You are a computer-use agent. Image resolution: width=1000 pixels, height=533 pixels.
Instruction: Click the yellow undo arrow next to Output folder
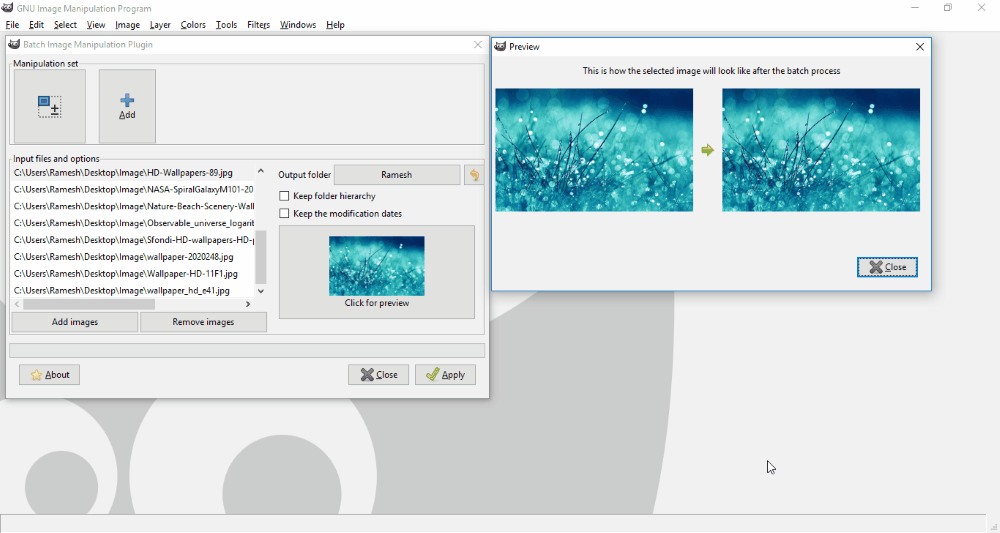pos(474,175)
